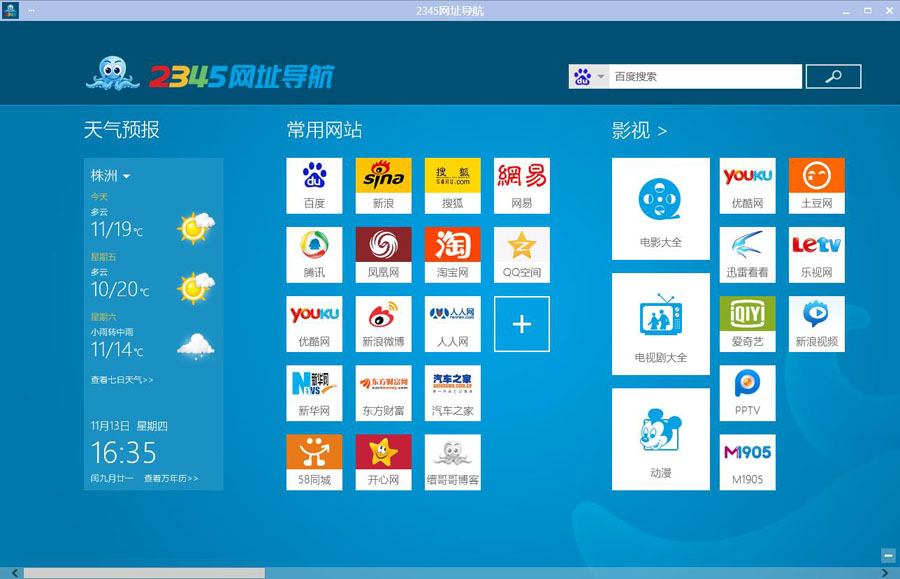Open 优酷网 tile in 常用网站 section
The height and width of the screenshot is (579, 900).
[314, 324]
